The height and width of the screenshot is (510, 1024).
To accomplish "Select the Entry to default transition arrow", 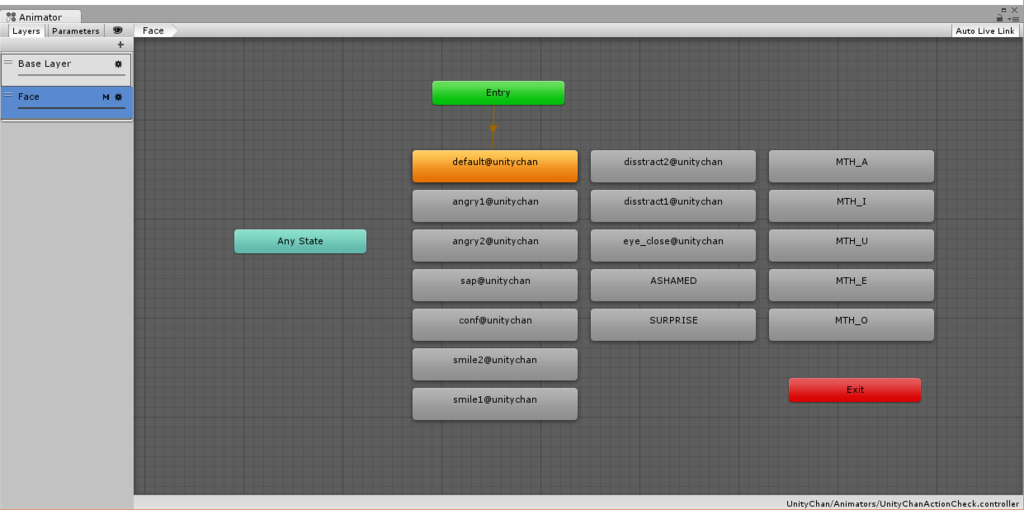I will pyautogui.click(x=493, y=129).
